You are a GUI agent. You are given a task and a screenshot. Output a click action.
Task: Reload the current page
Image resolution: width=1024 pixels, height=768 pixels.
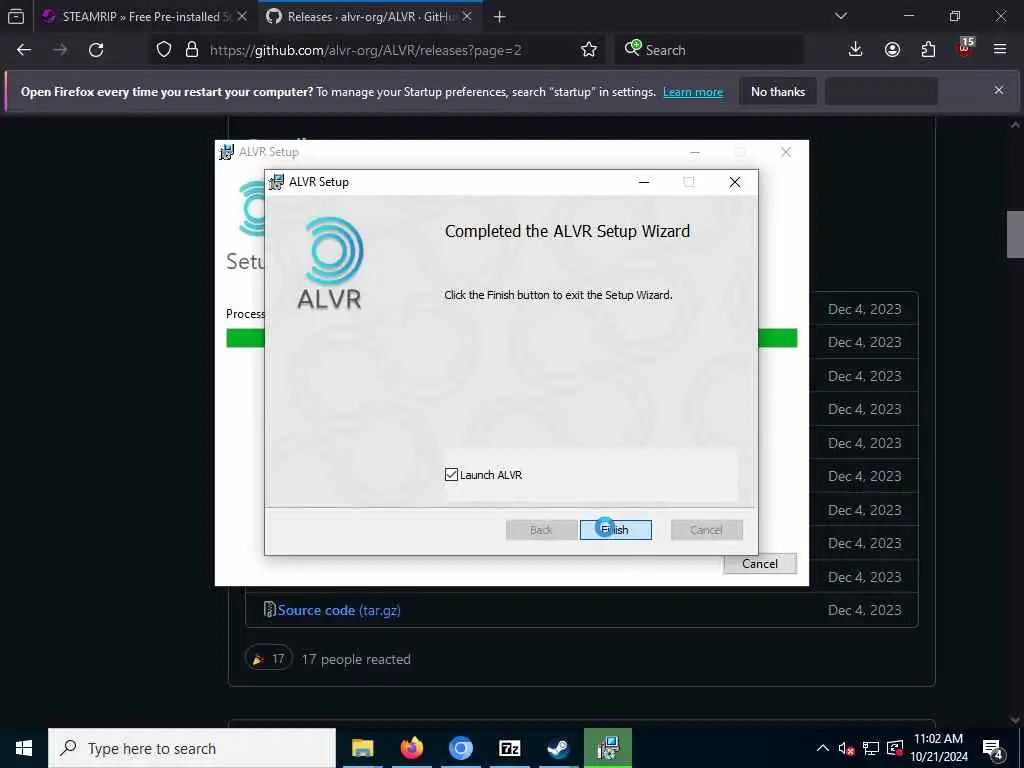(96, 50)
